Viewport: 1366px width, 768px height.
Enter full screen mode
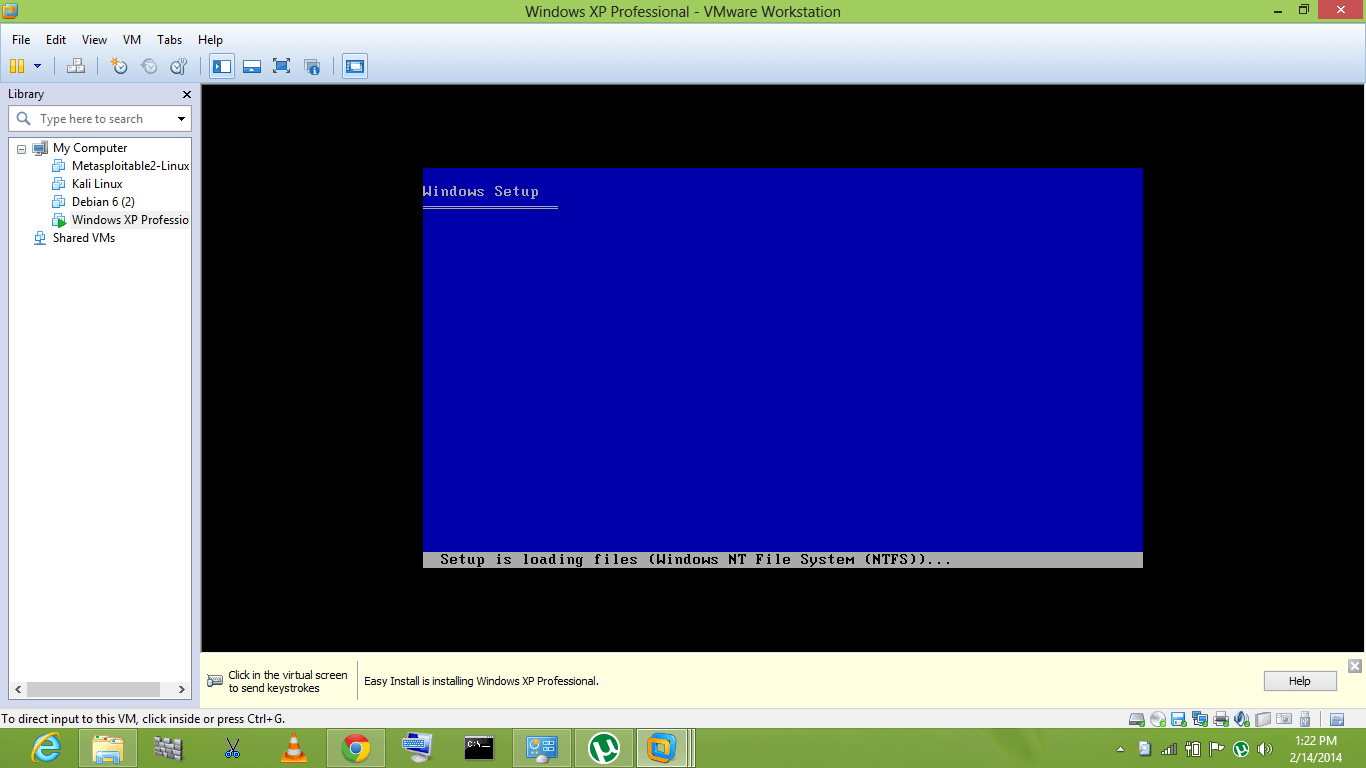coord(282,66)
